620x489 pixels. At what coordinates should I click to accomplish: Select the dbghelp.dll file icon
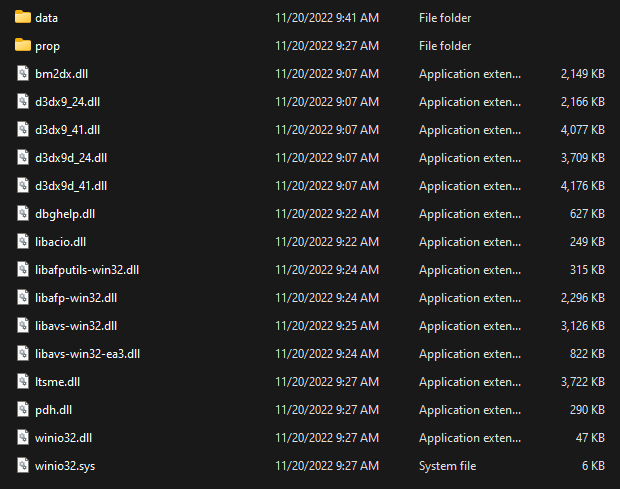pos(23,214)
